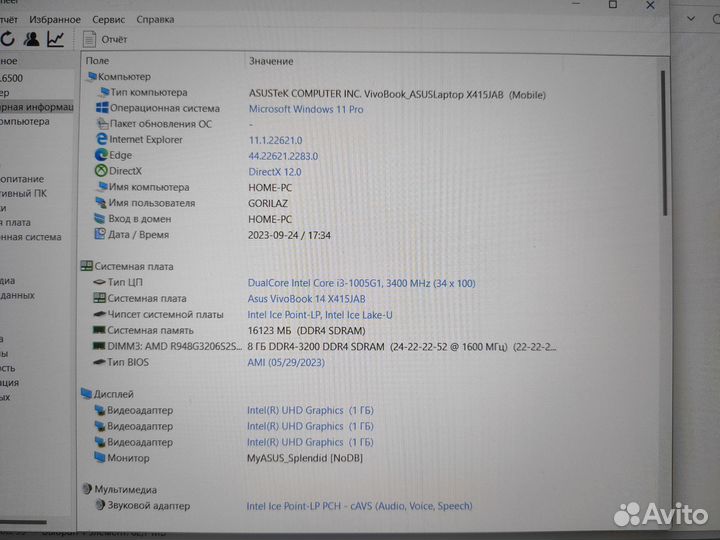
Task: Click the Тип BIOS chip icon
Action: coord(99,362)
